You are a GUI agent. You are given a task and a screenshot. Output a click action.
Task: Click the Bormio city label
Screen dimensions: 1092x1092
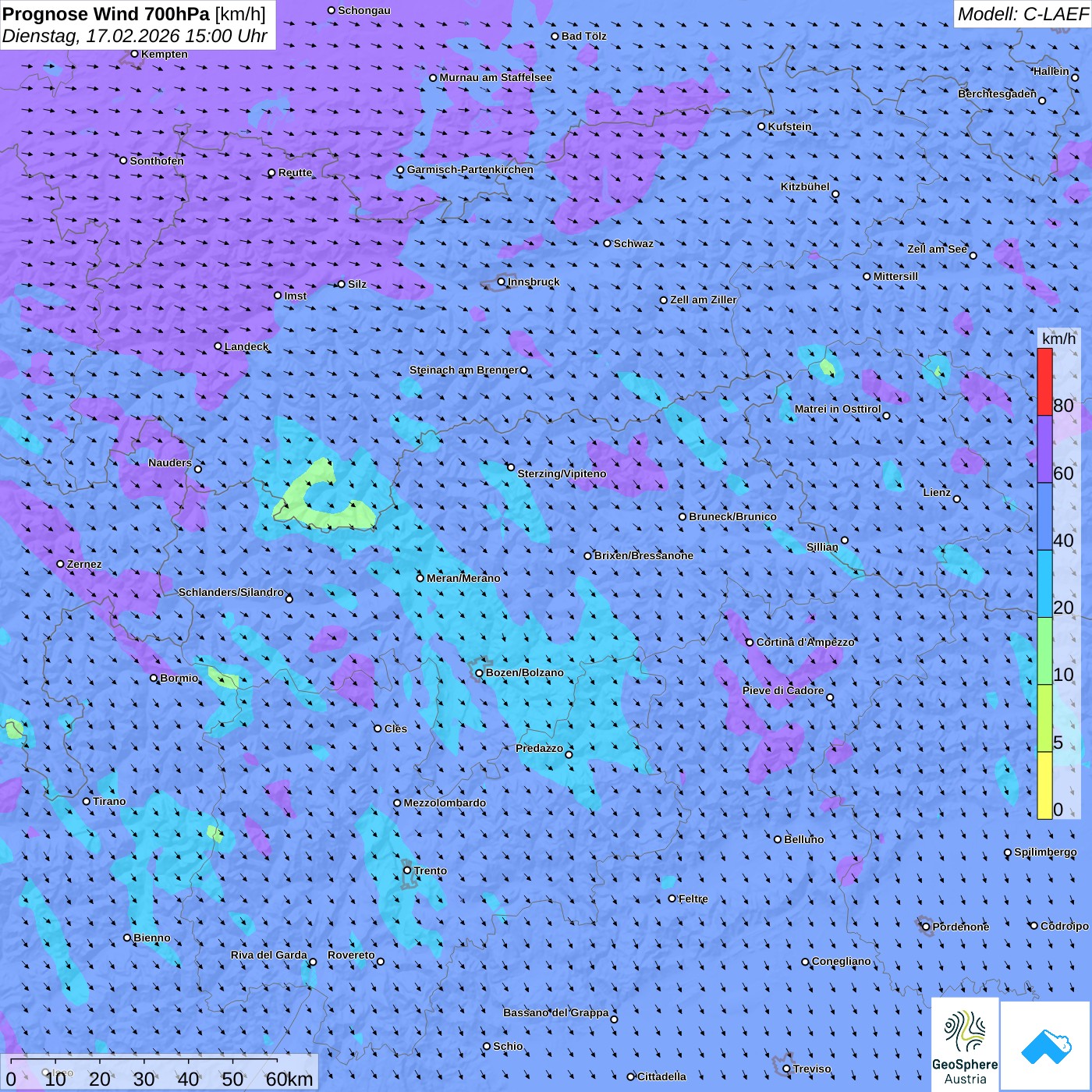179,678
